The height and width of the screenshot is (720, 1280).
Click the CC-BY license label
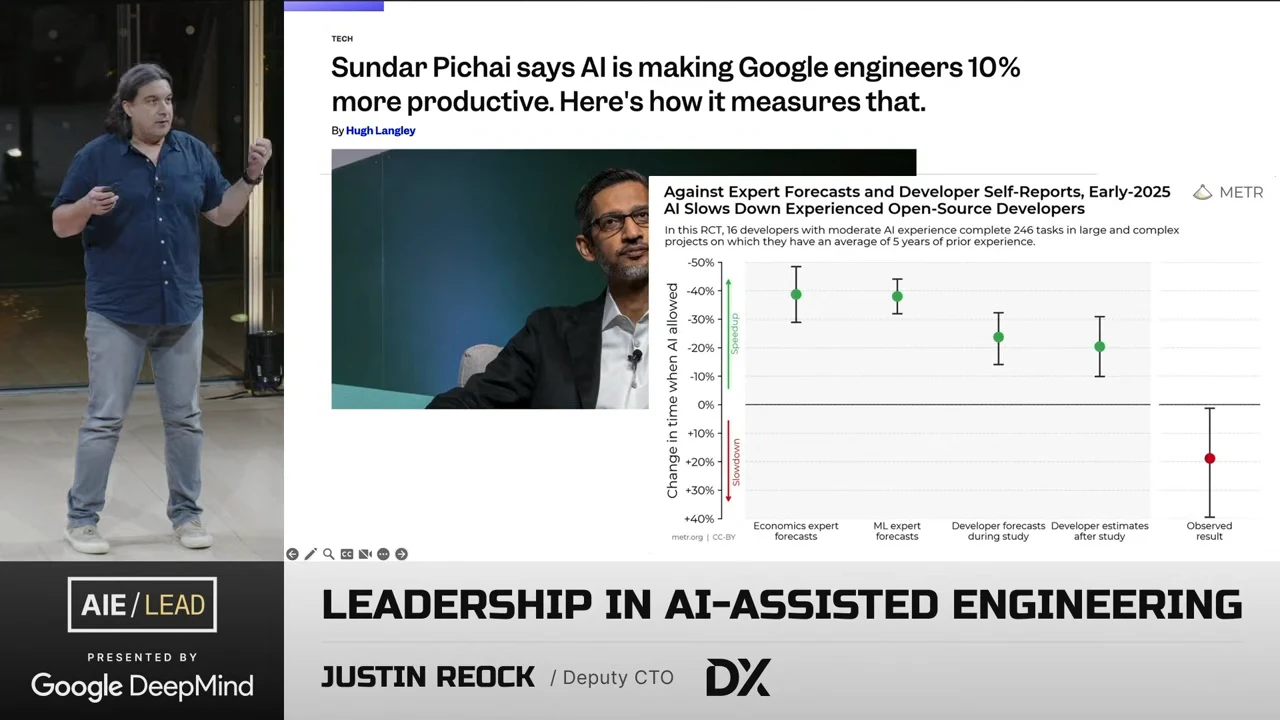pyautogui.click(x=723, y=538)
